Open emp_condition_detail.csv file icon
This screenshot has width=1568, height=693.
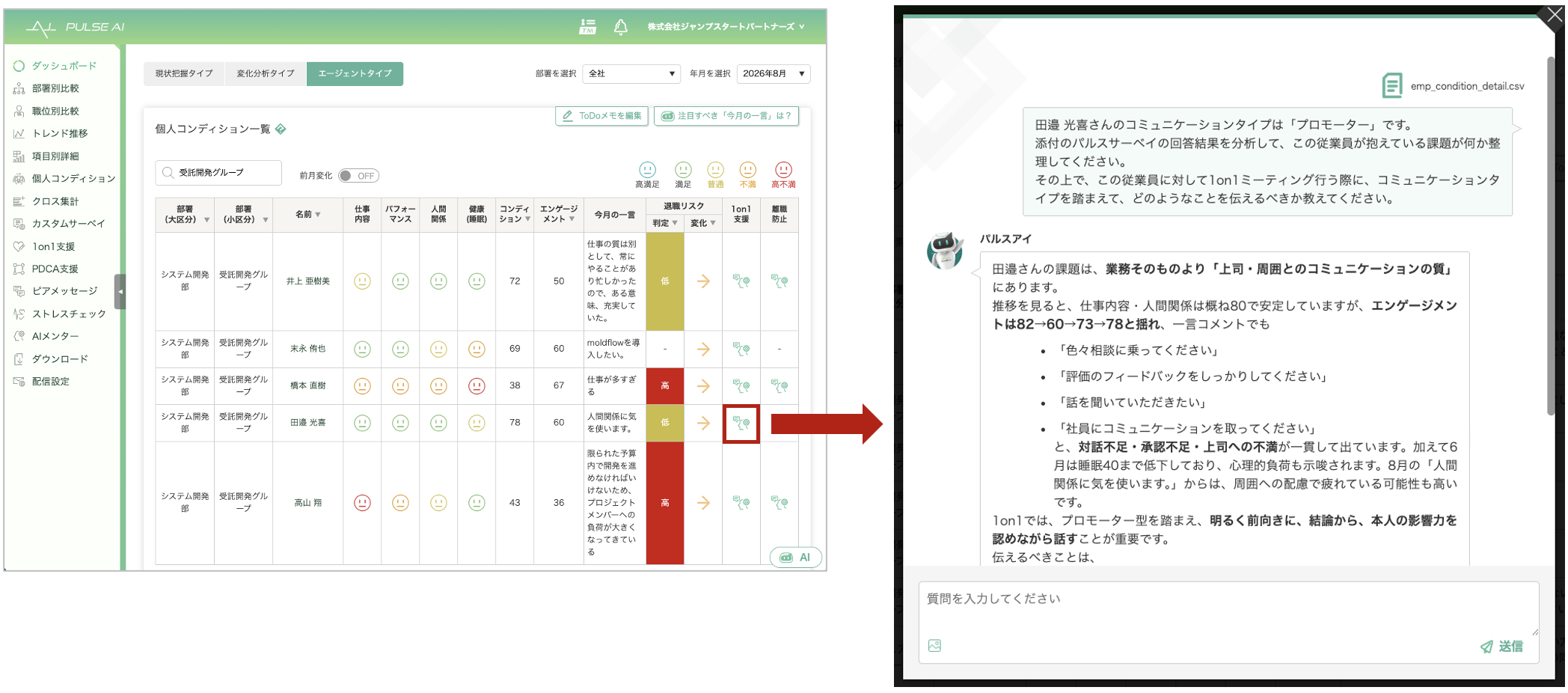pos(1392,85)
